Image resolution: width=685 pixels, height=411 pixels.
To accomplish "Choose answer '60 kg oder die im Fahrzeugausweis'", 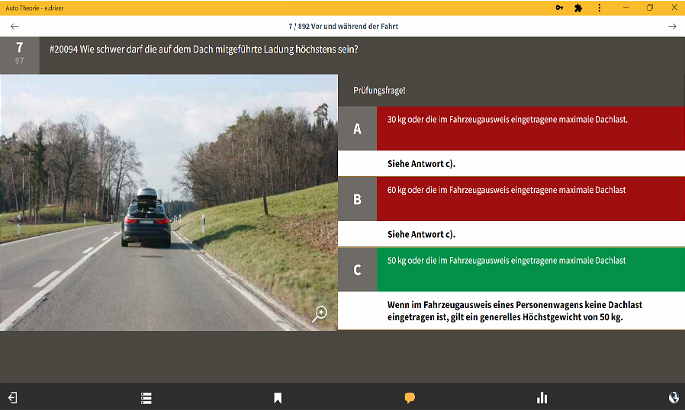I will point(531,199).
